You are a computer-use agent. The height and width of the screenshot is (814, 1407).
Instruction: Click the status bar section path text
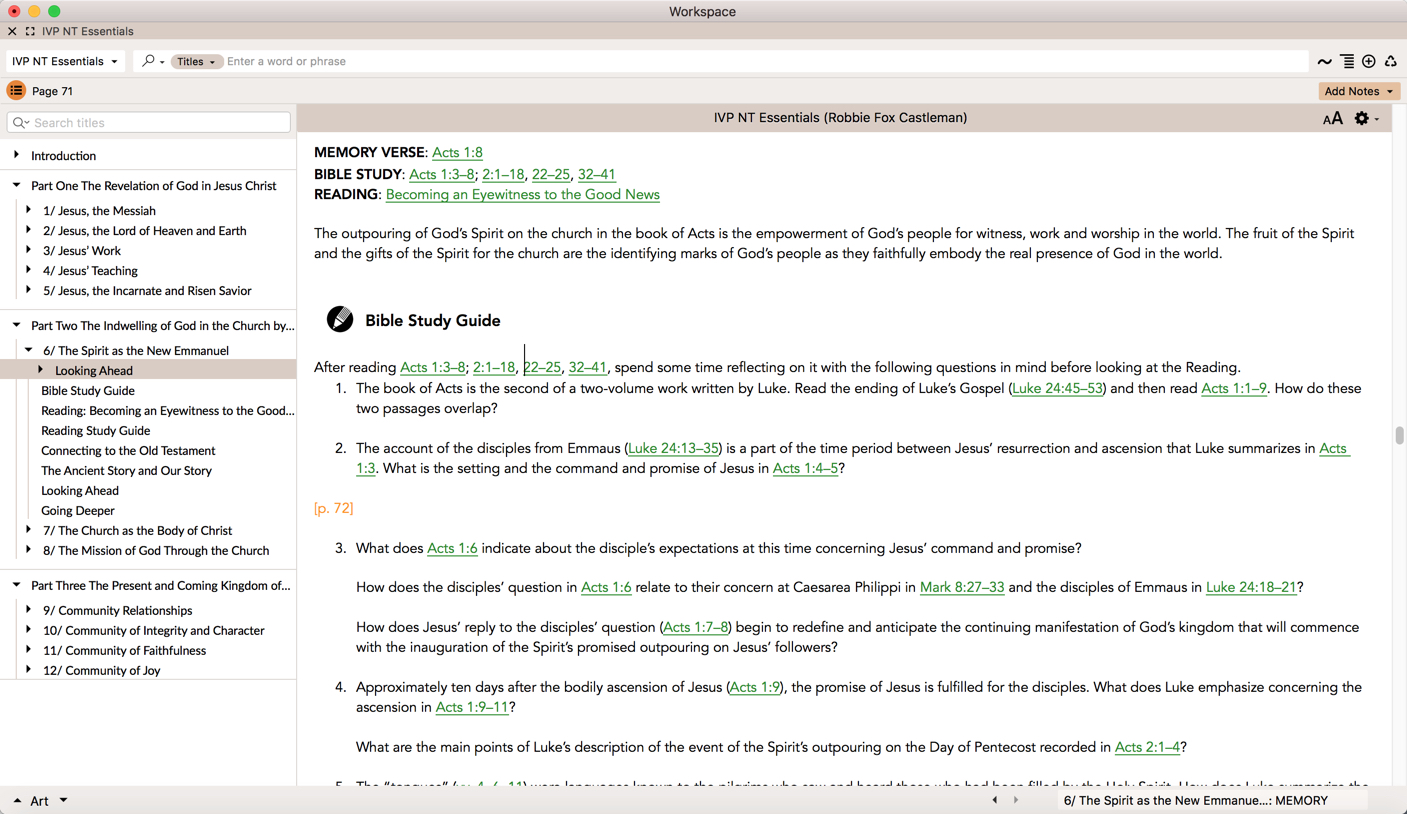point(1196,800)
